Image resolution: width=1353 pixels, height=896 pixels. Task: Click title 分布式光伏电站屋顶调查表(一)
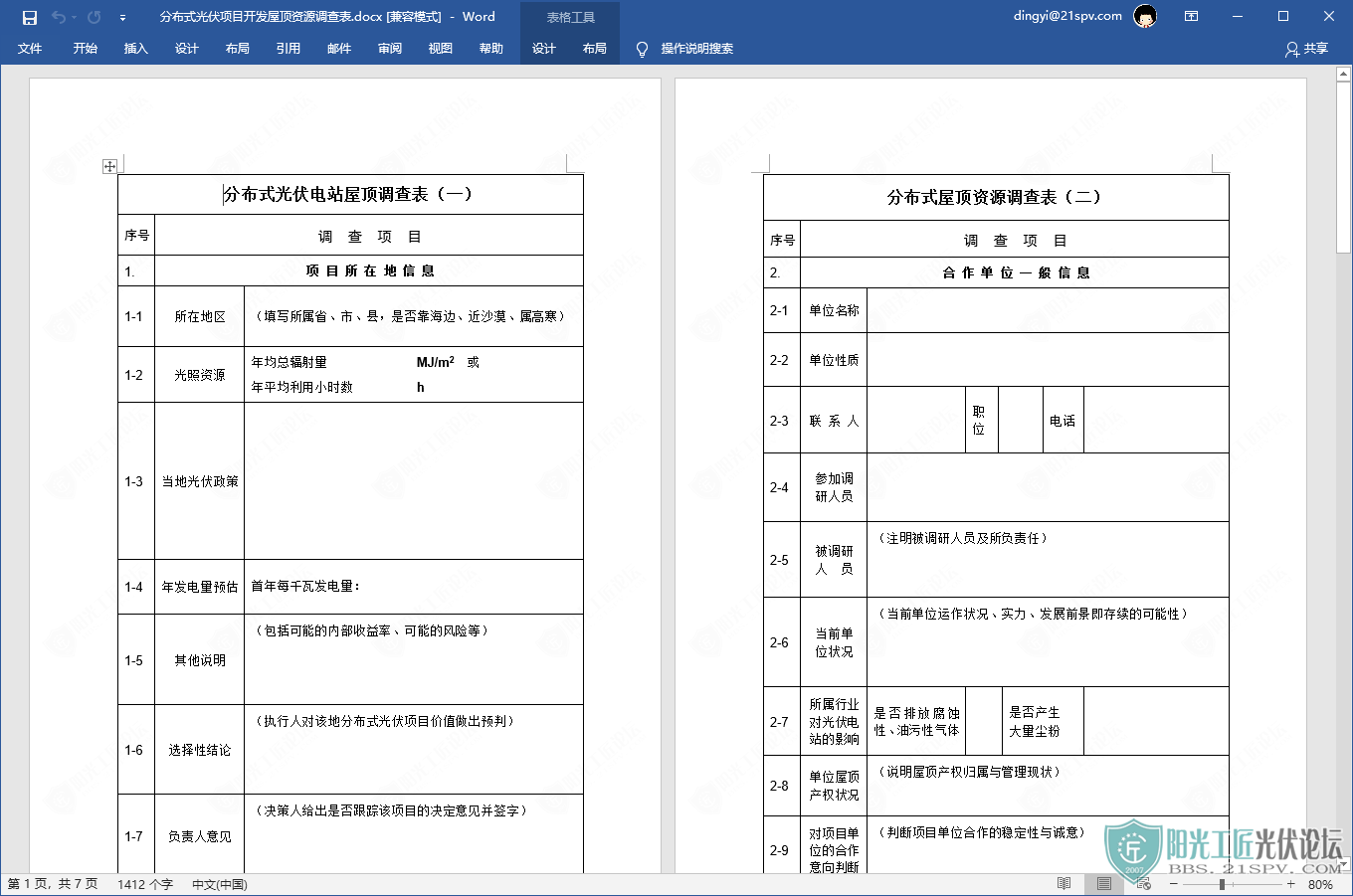(347, 194)
